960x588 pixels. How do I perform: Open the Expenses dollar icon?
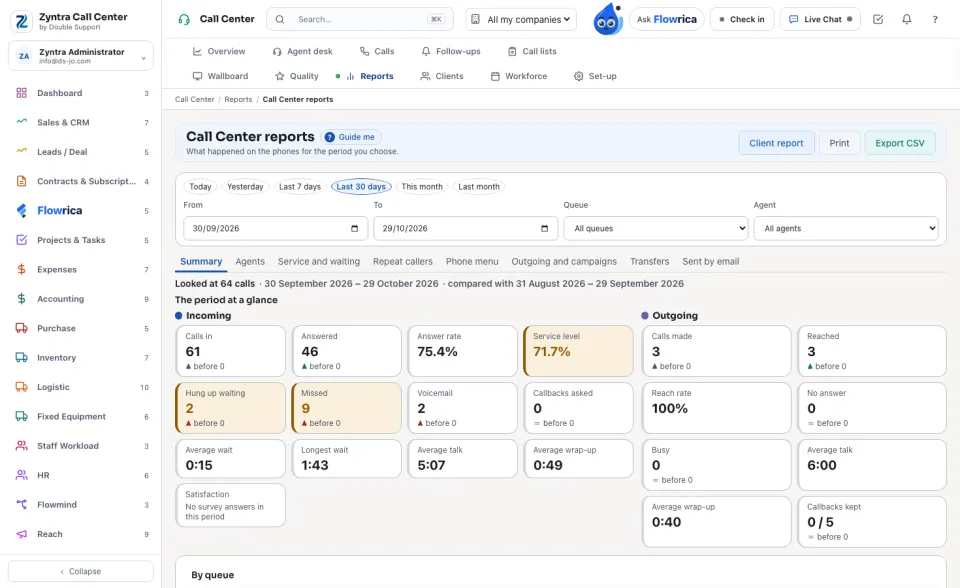pyautogui.click(x=21, y=269)
